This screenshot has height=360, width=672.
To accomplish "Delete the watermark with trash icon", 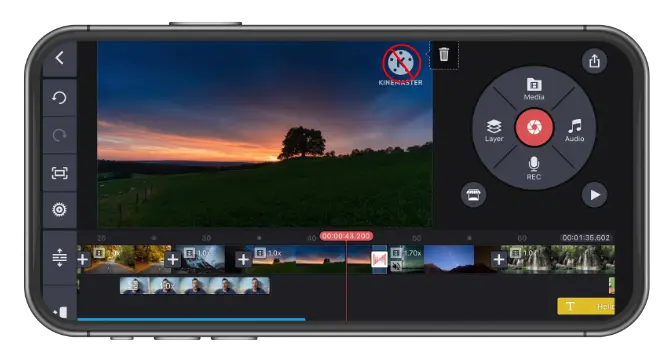I will tap(444, 54).
